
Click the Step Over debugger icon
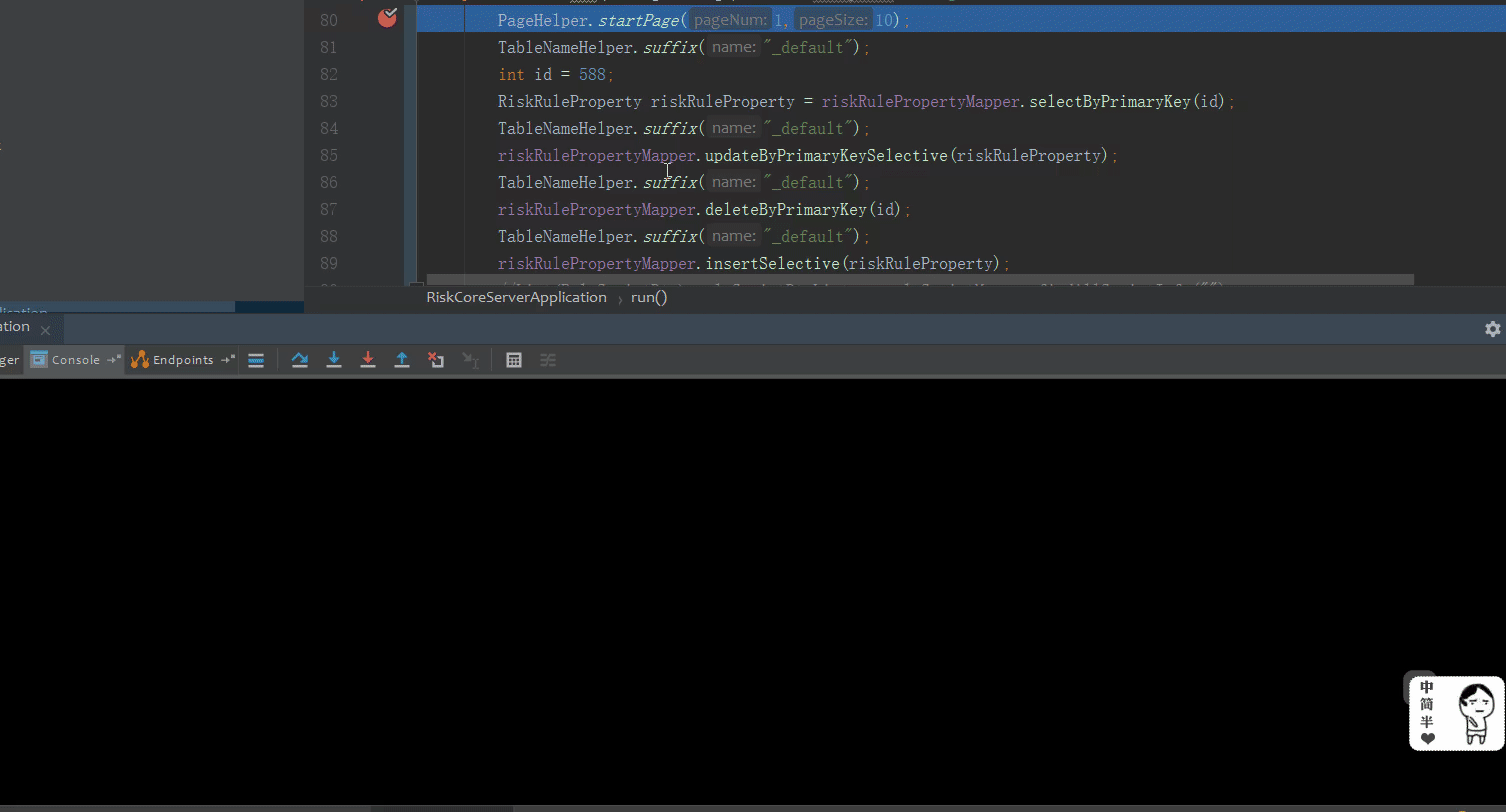pos(299,360)
